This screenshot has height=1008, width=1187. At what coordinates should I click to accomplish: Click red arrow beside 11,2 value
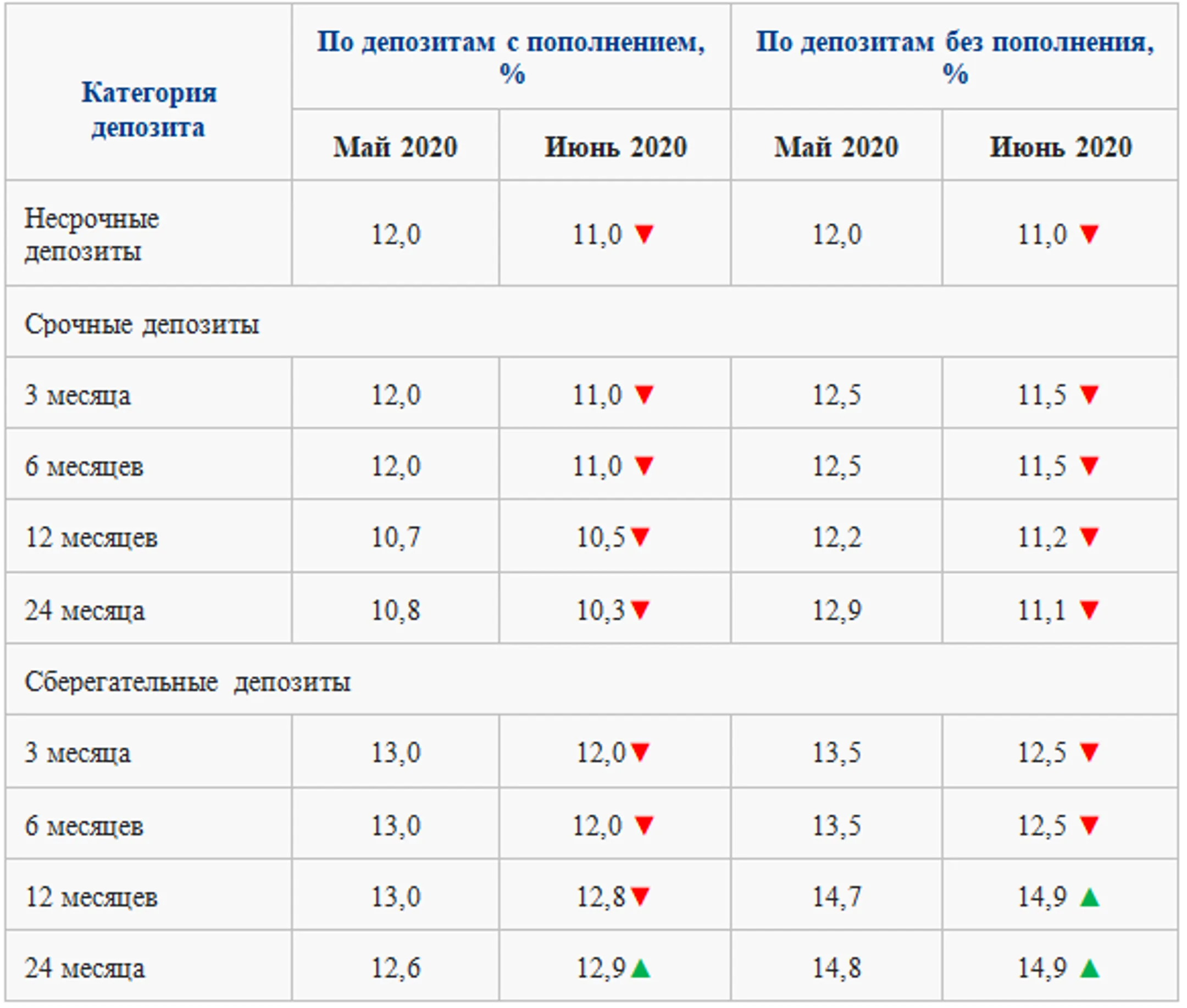[x=1089, y=537]
